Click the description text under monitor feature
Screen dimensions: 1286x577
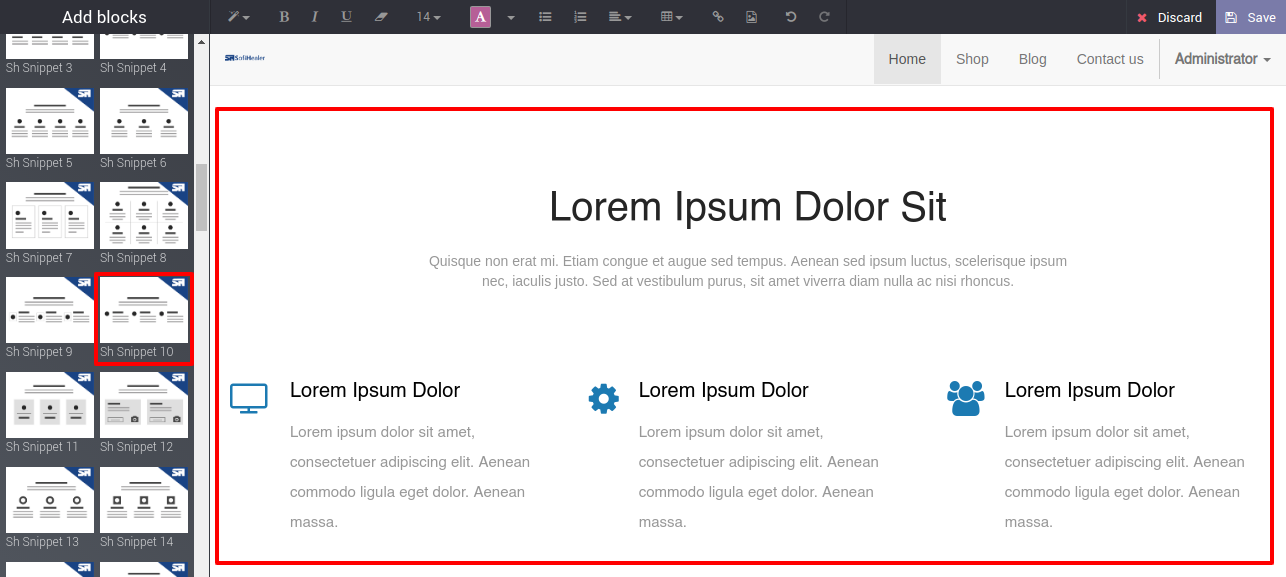click(x=410, y=477)
